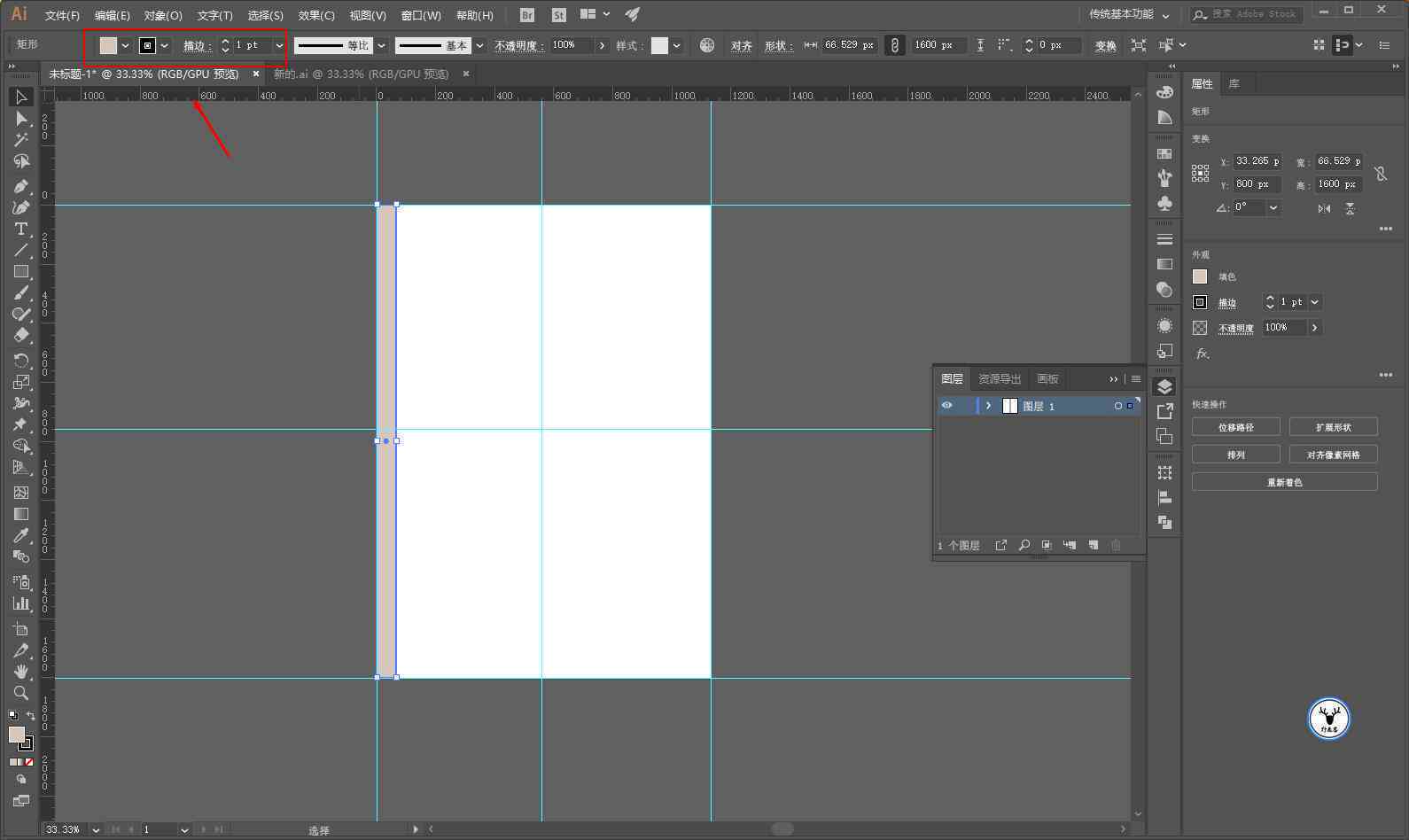Toggle visibility eye of 图层 1

947,405
